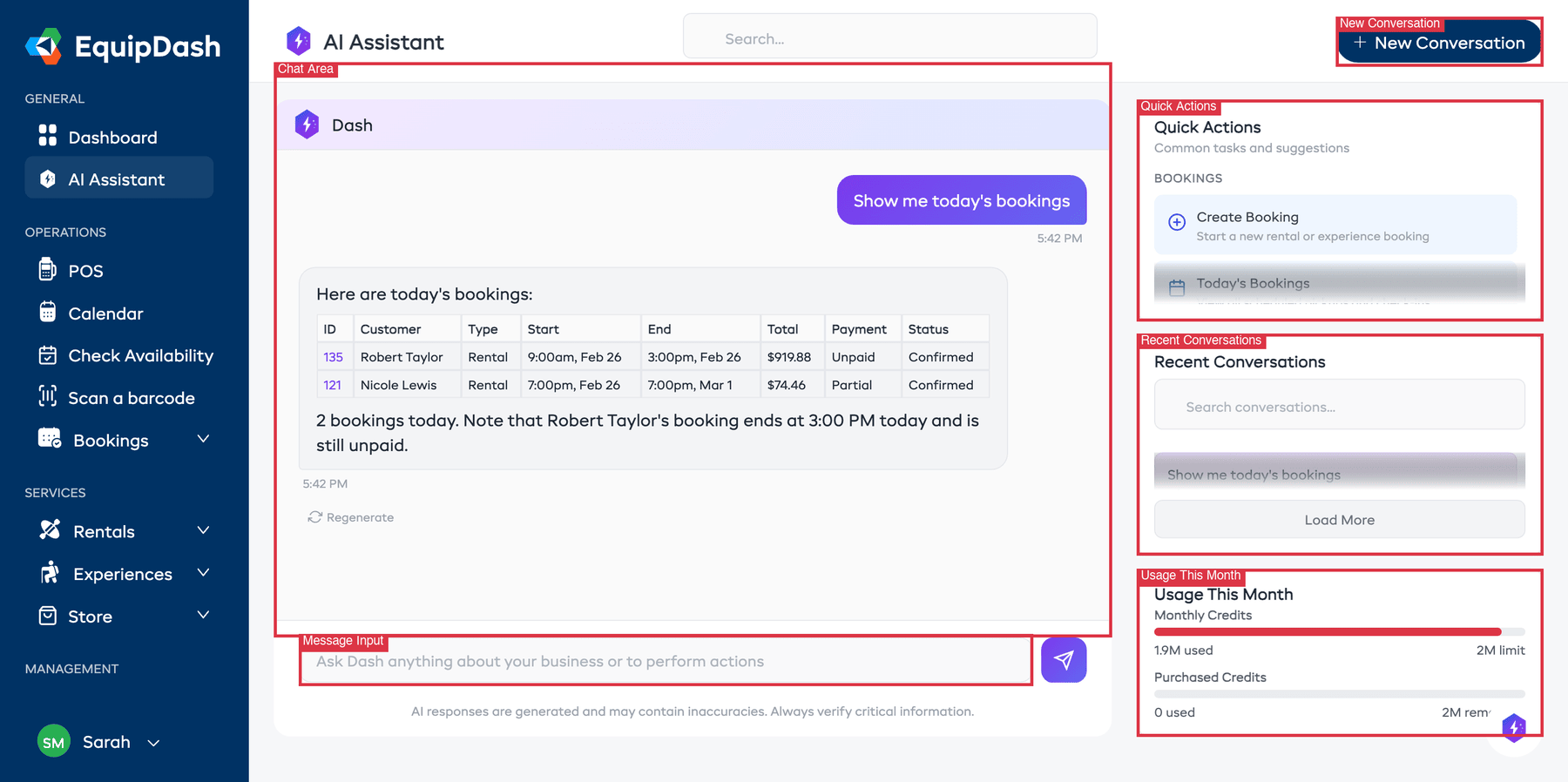Click the '2M limit' credits text

pos(1500,651)
